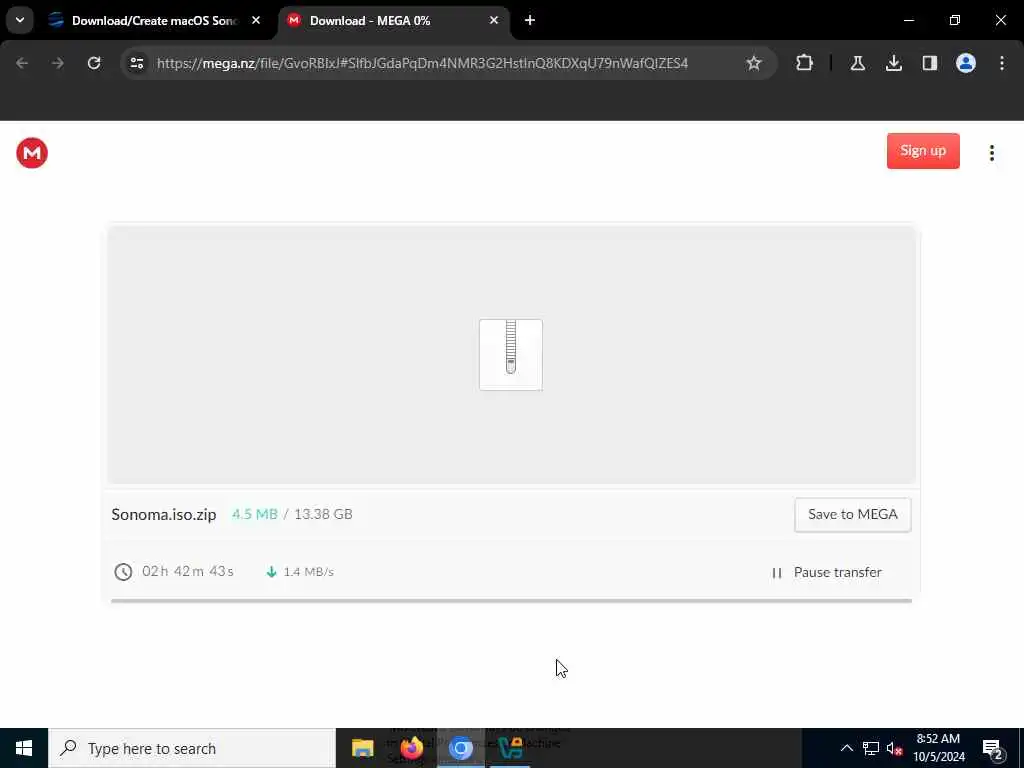The width and height of the screenshot is (1024, 768).
Task: Open a new browser tab
Action: point(530,21)
